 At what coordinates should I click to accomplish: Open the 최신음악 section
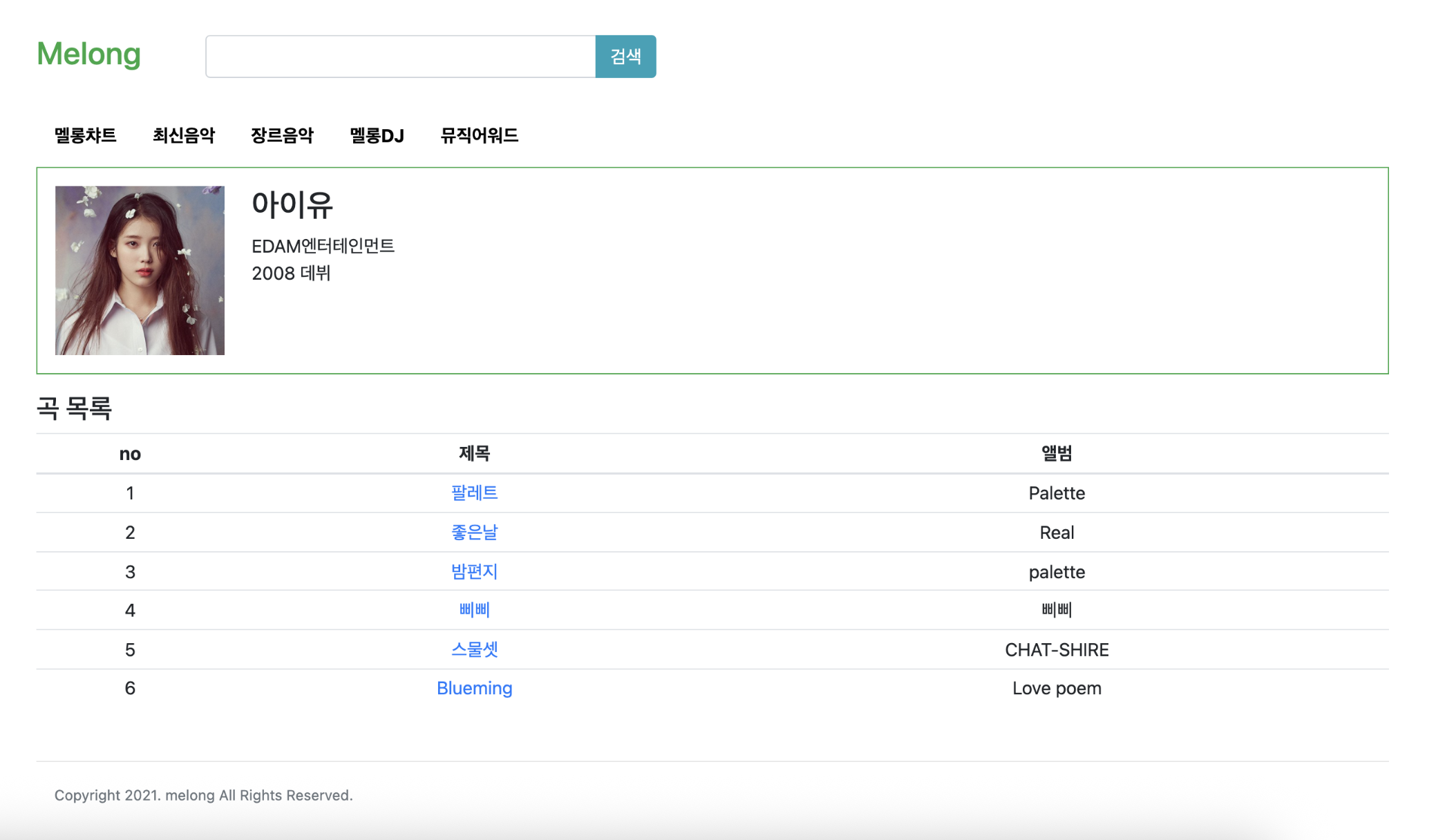pyautogui.click(x=184, y=135)
